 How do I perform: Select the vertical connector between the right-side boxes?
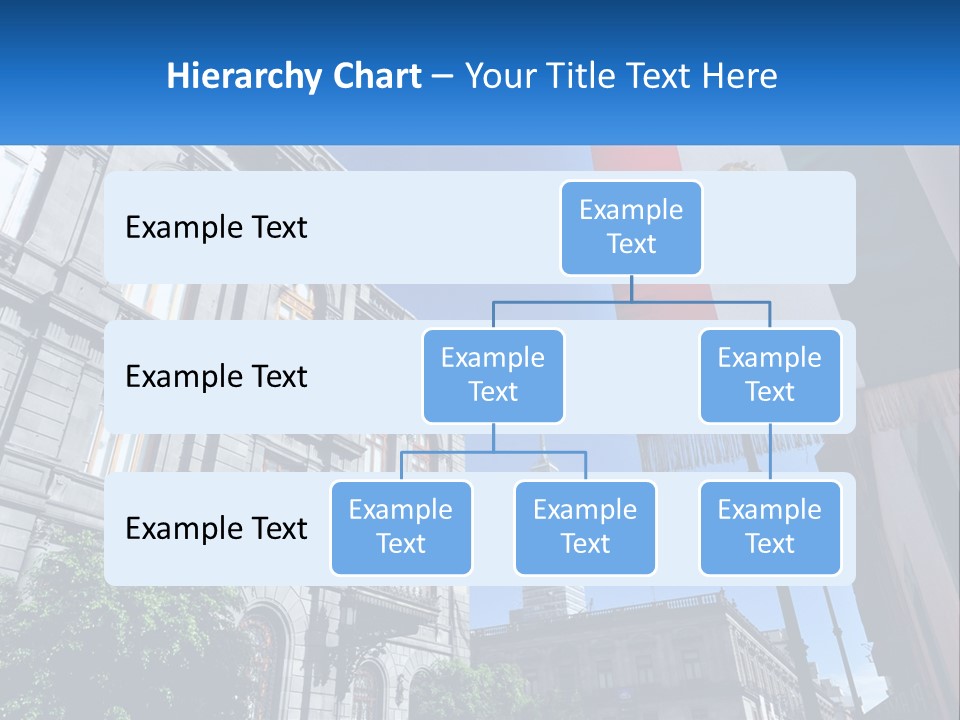click(x=770, y=451)
